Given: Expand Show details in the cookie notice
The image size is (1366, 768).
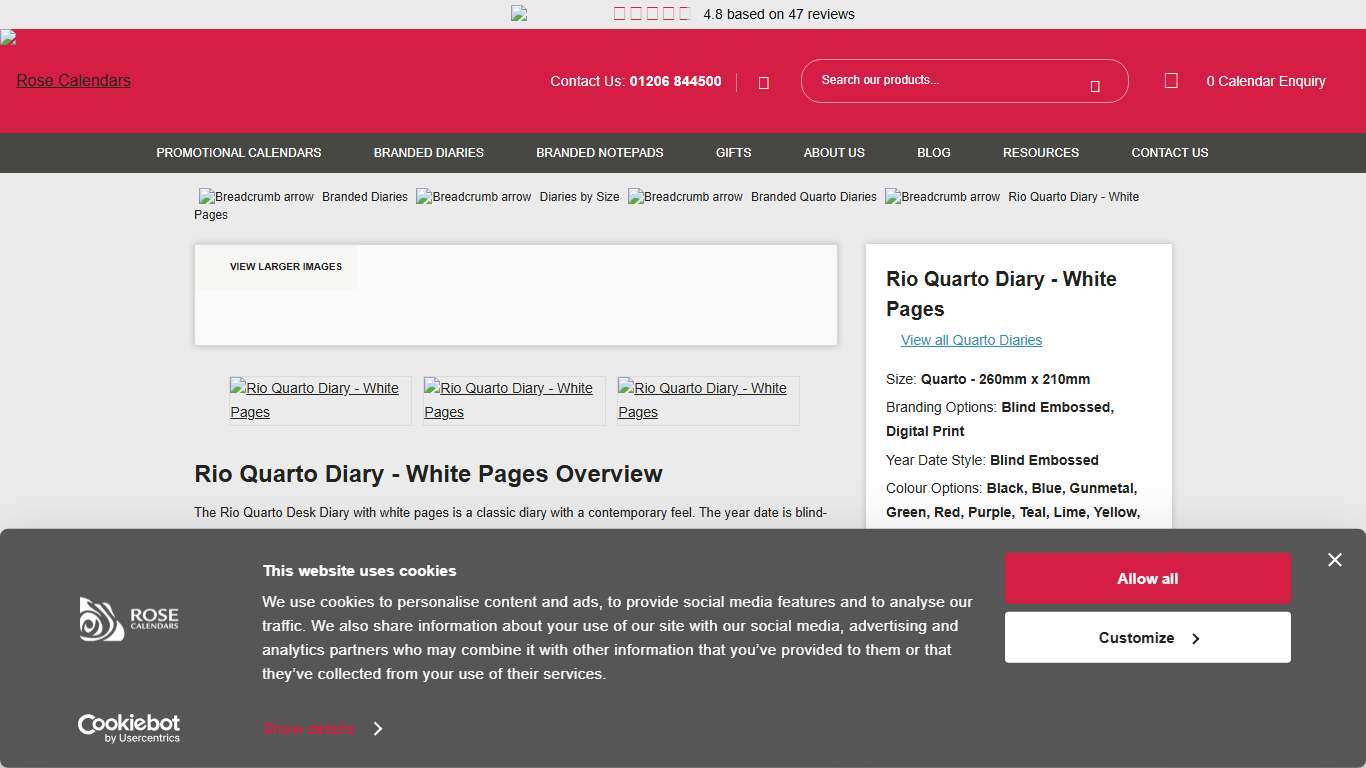Looking at the screenshot, I should (308, 729).
